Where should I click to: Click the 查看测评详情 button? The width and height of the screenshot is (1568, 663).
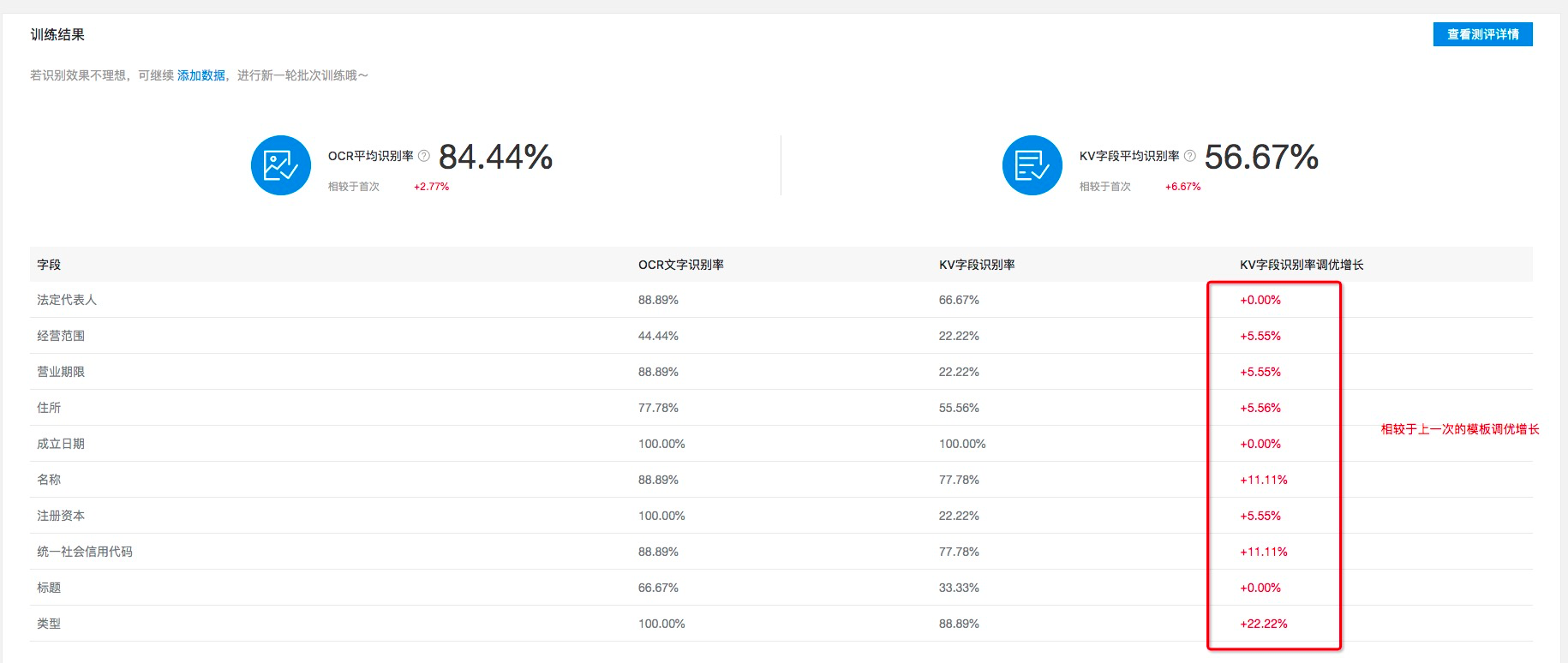[1482, 34]
